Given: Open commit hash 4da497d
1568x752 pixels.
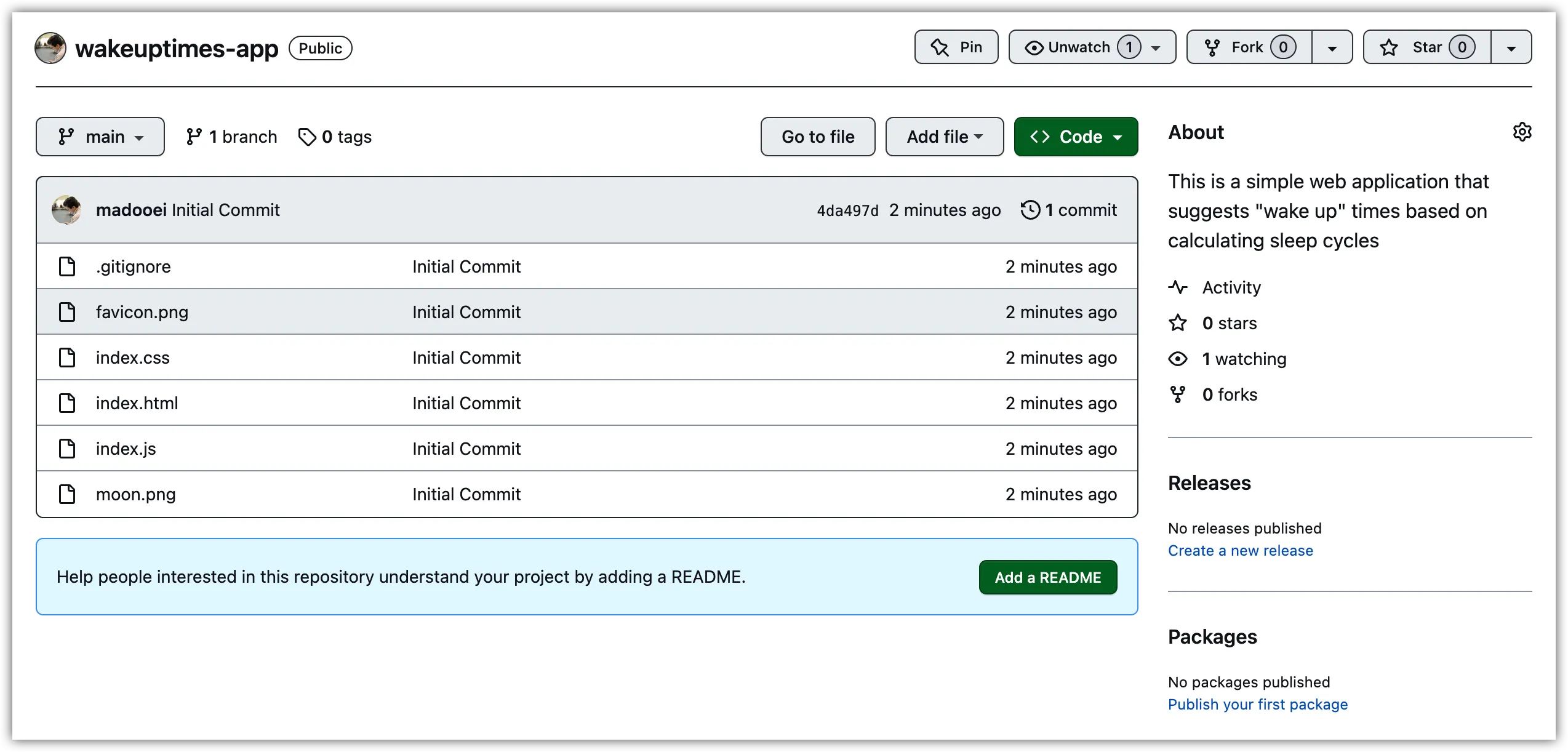Looking at the screenshot, I should pos(847,210).
